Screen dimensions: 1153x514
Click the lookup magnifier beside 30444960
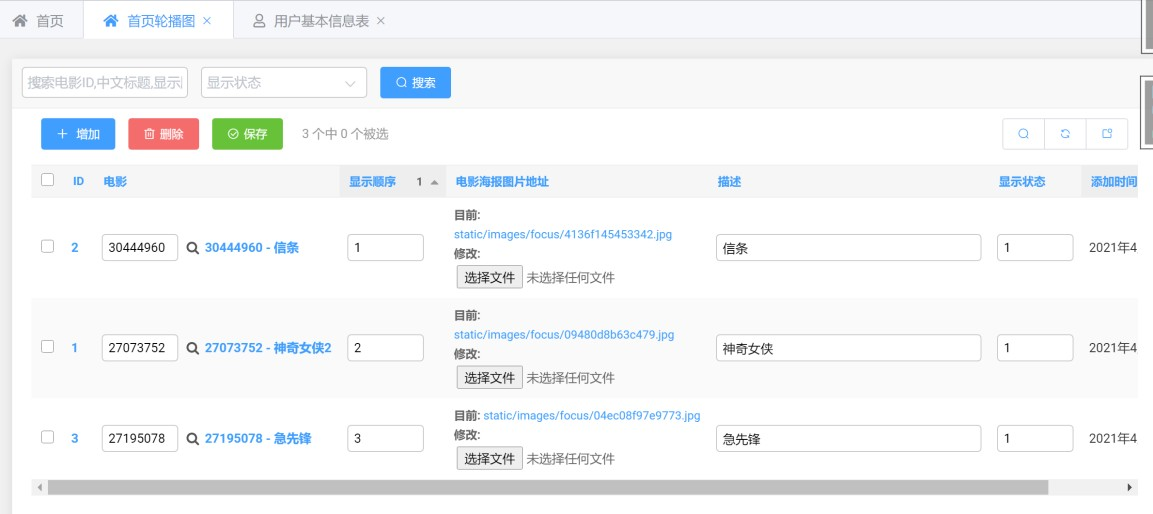193,248
